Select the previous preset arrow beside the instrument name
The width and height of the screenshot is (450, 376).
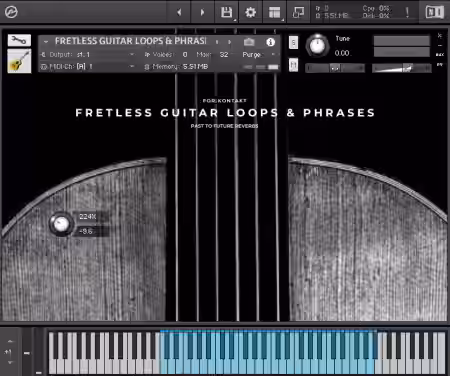point(217,42)
